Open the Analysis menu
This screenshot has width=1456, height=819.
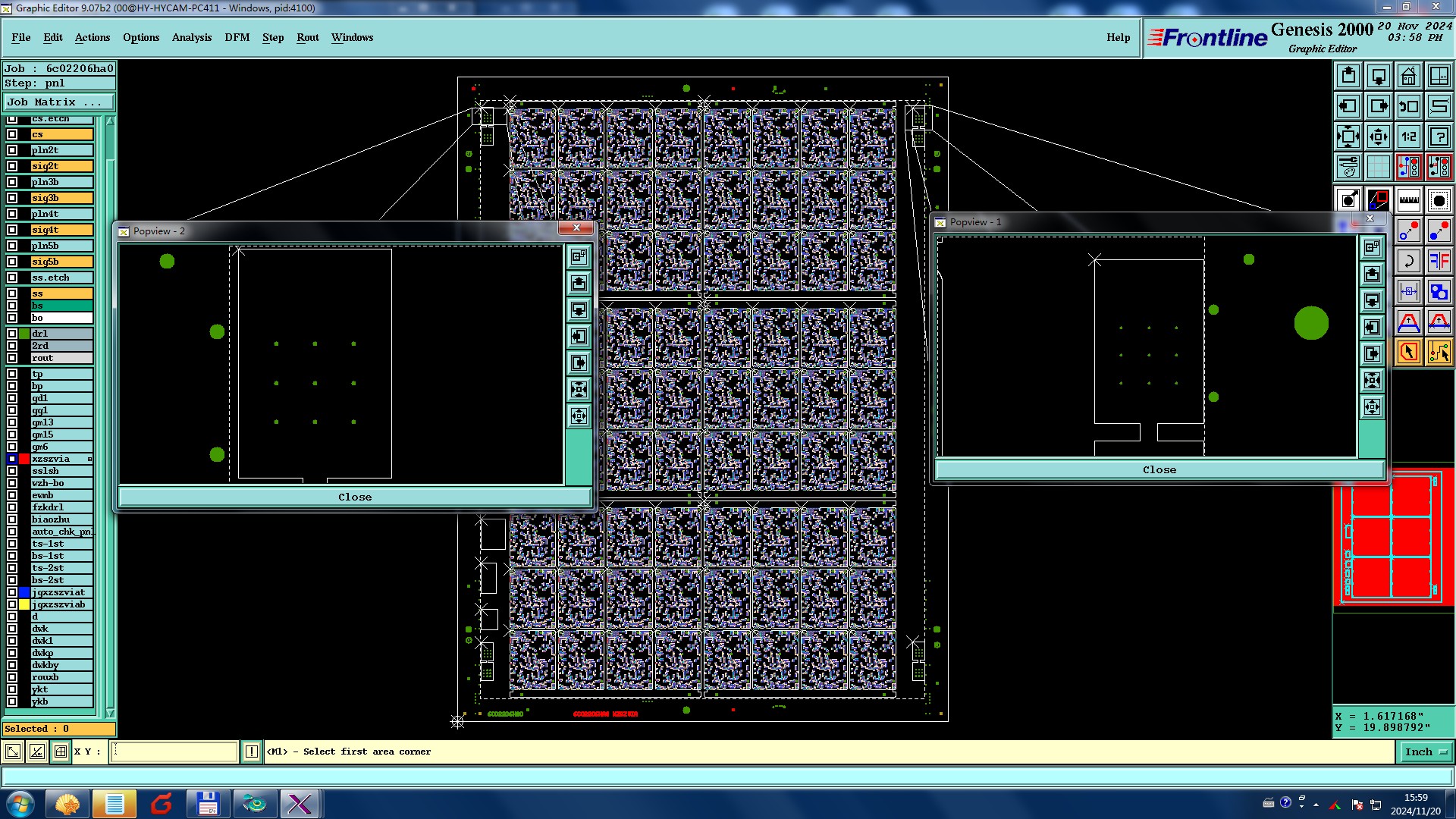(x=191, y=37)
